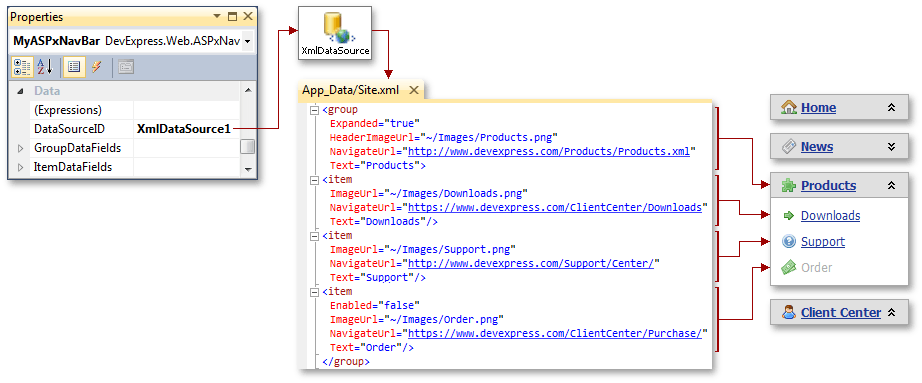Screen dimensions: 922x383
Task: Click the Products.xml NavigateUrl hyperlink
Action: 549,151
